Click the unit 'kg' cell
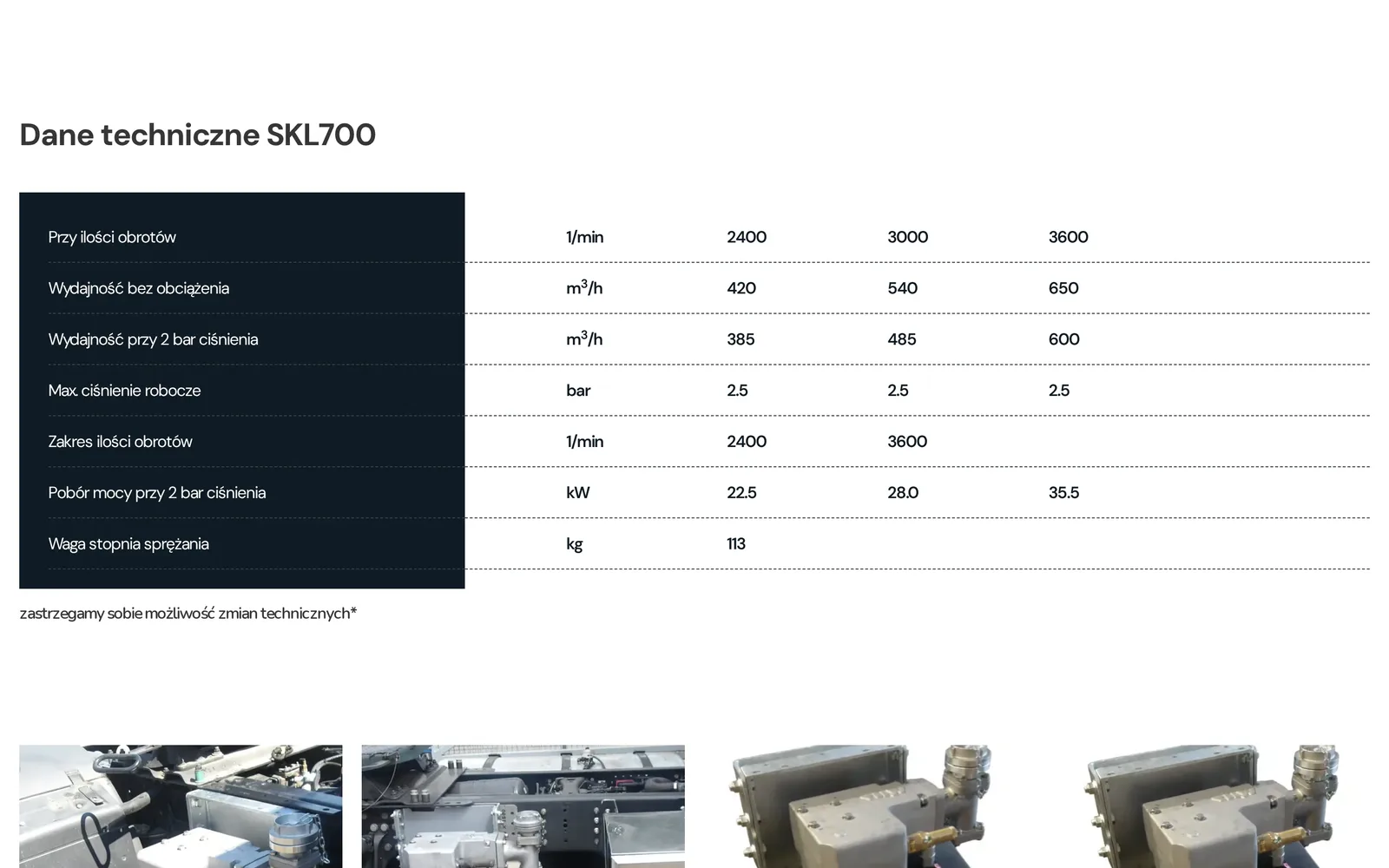Viewport: 1389px width, 868px height. (574, 544)
